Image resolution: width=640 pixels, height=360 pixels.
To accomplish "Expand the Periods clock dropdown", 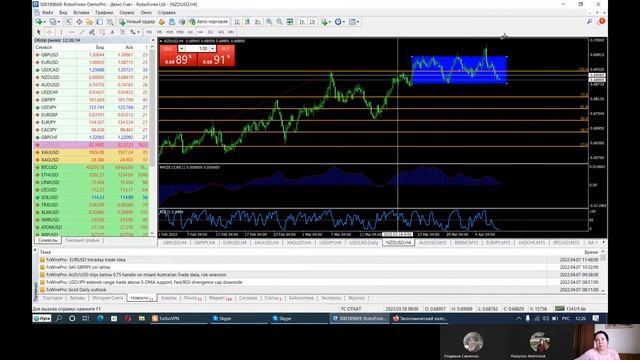I will [x=344, y=22].
